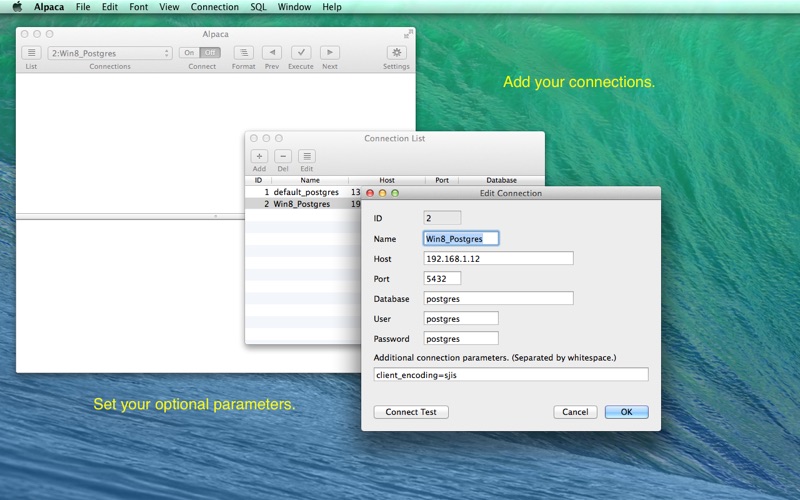Zoom Edit Connection with green button
Screen dimensions: 800x500
[x=395, y=193]
